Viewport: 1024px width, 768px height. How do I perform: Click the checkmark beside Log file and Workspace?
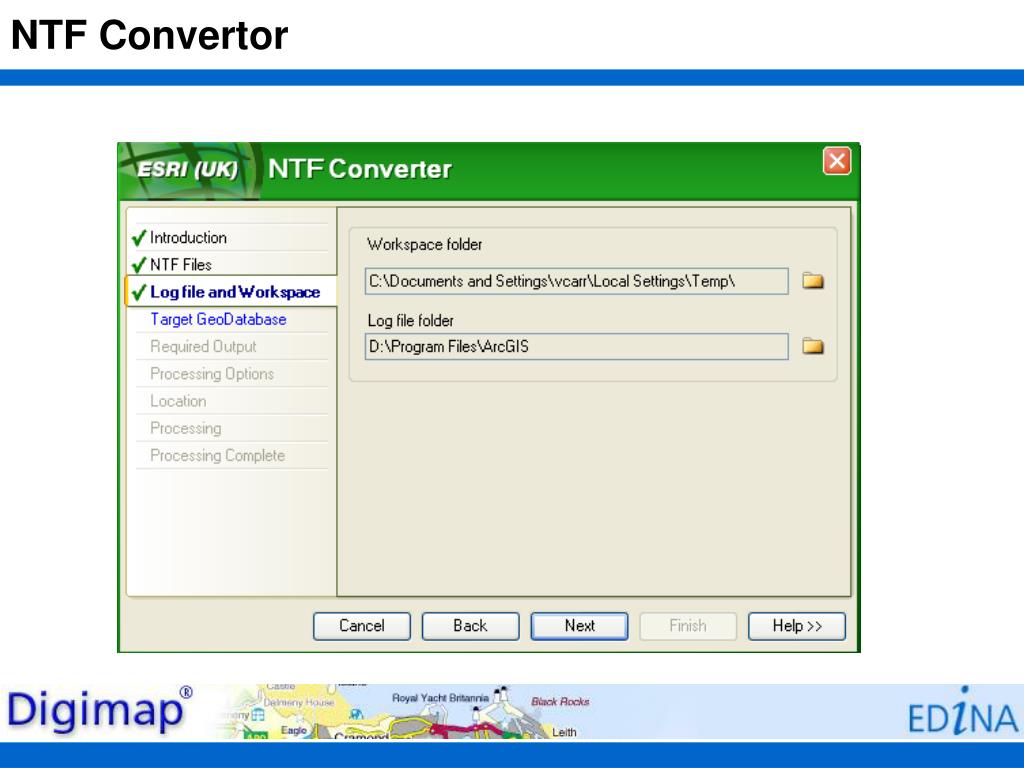(138, 292)
